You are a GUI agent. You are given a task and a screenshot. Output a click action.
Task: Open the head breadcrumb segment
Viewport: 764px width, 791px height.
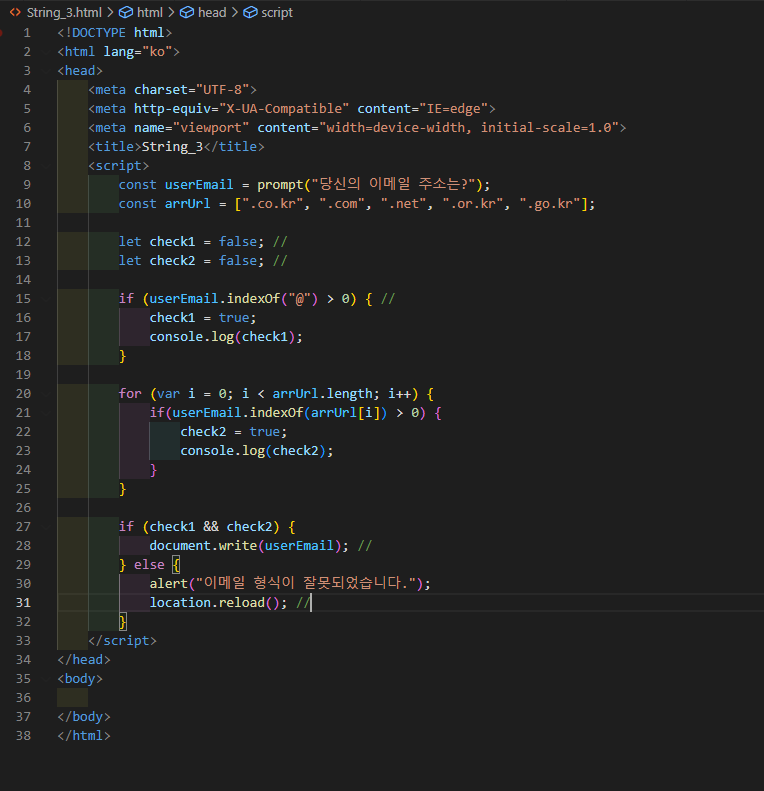point(212,13)
